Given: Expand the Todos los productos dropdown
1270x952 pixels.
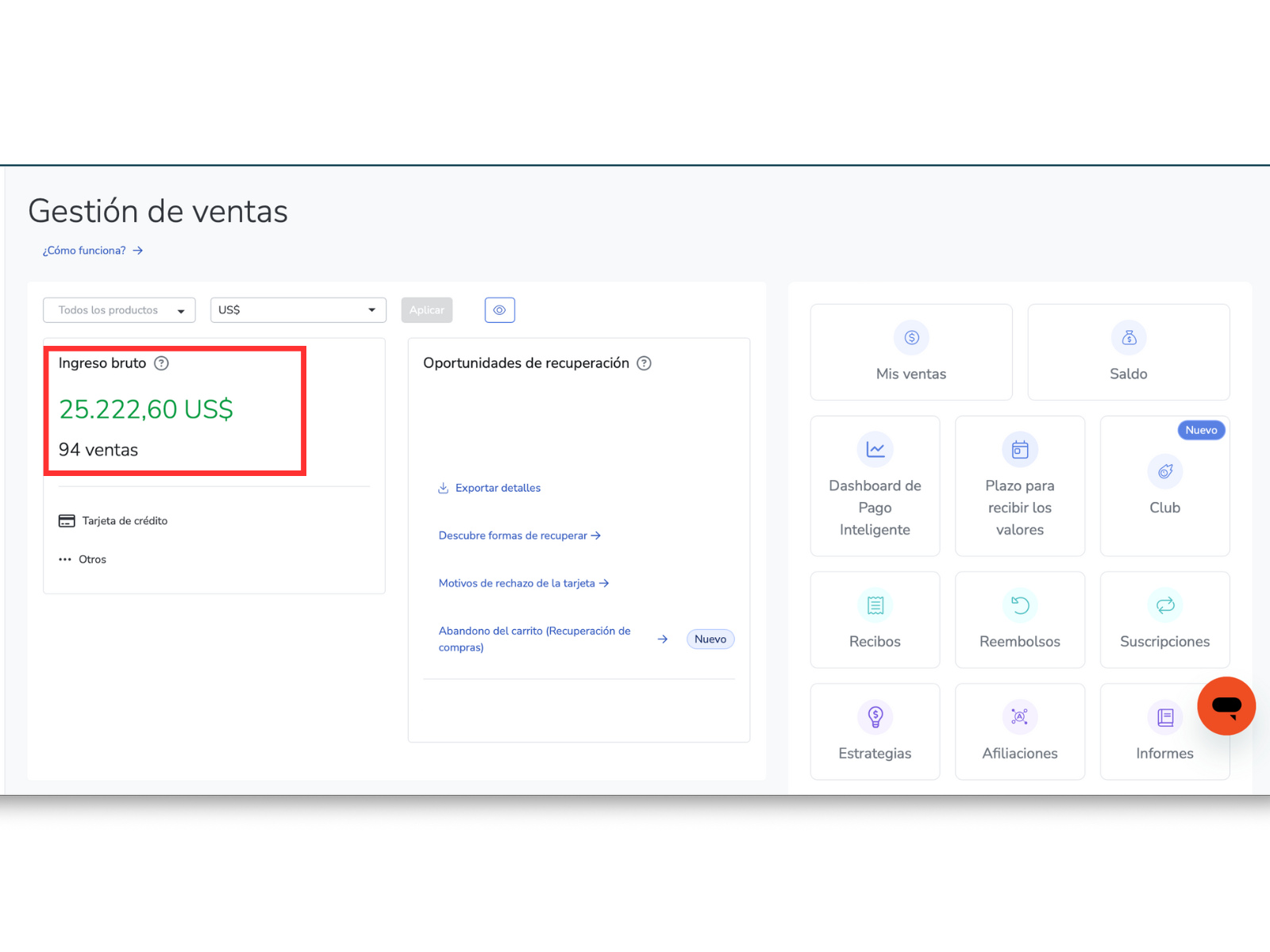Looking at the screenshot, I should (x=119, y=310).
